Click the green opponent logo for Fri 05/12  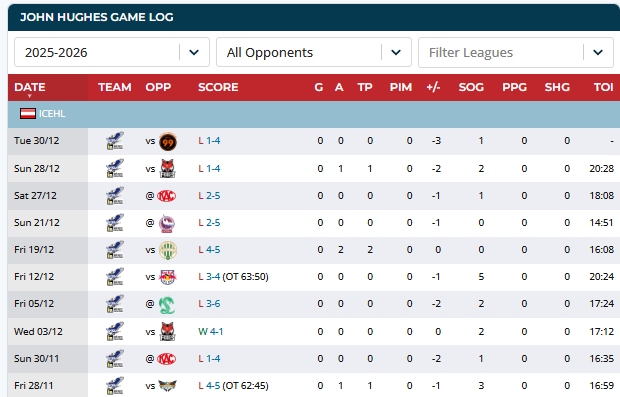tap(167, 304)
